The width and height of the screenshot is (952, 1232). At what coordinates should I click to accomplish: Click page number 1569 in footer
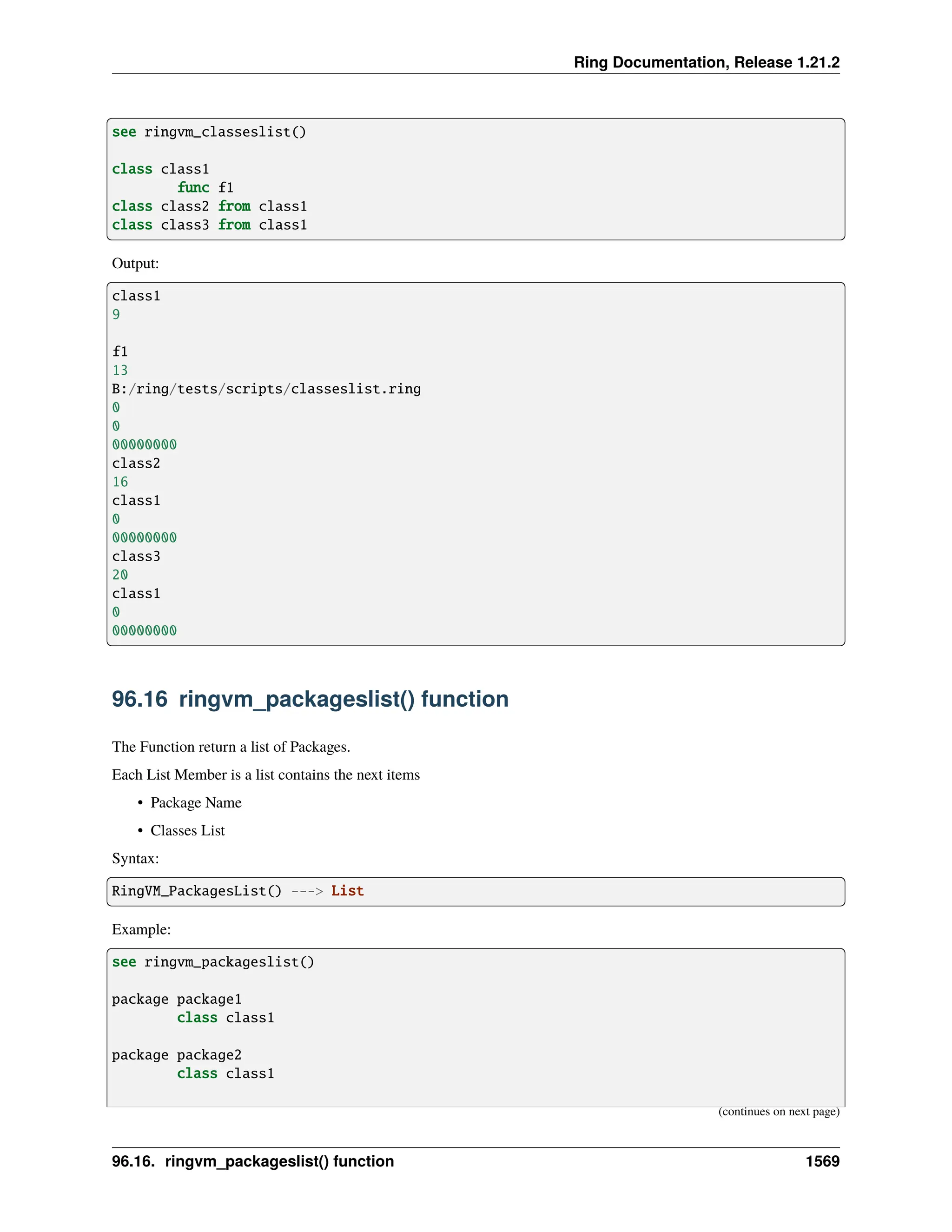click(x=822, y=1161)
